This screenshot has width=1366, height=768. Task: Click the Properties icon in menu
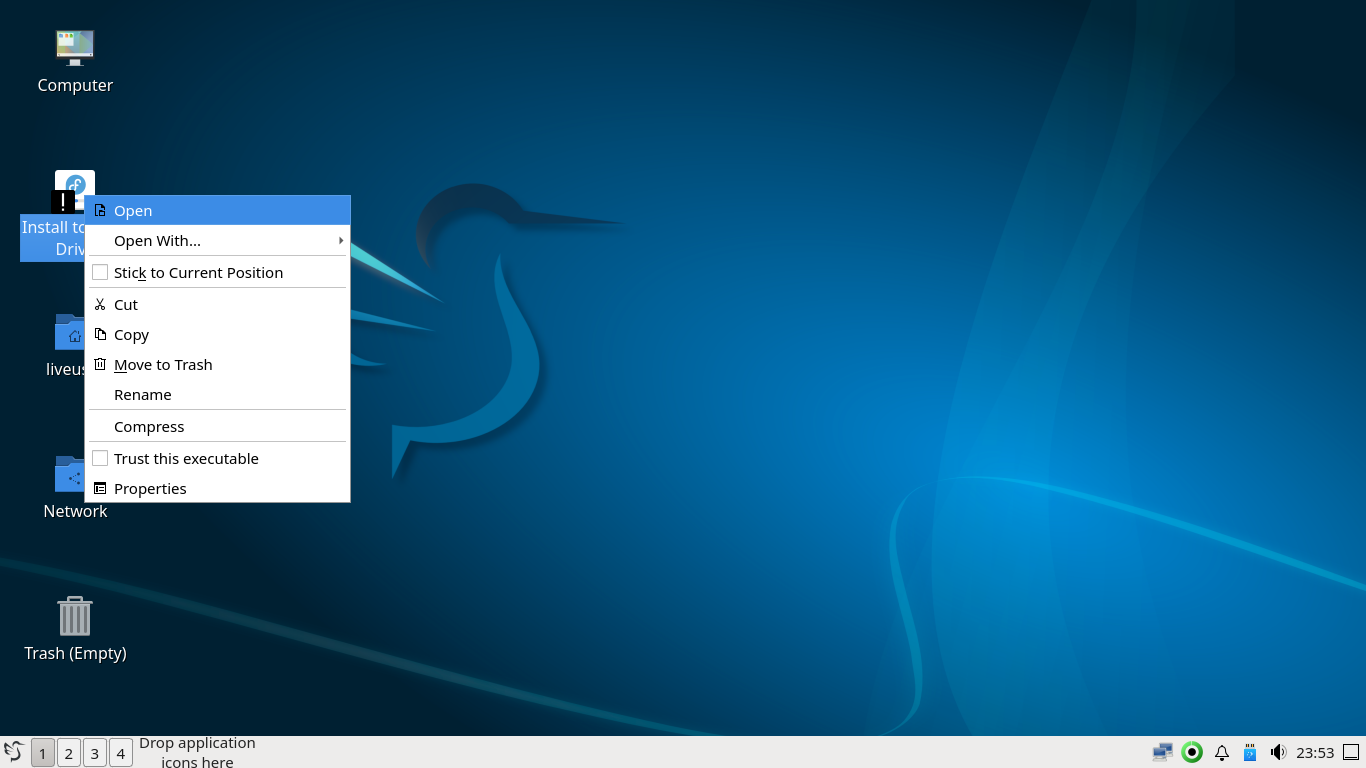(100, 489)
